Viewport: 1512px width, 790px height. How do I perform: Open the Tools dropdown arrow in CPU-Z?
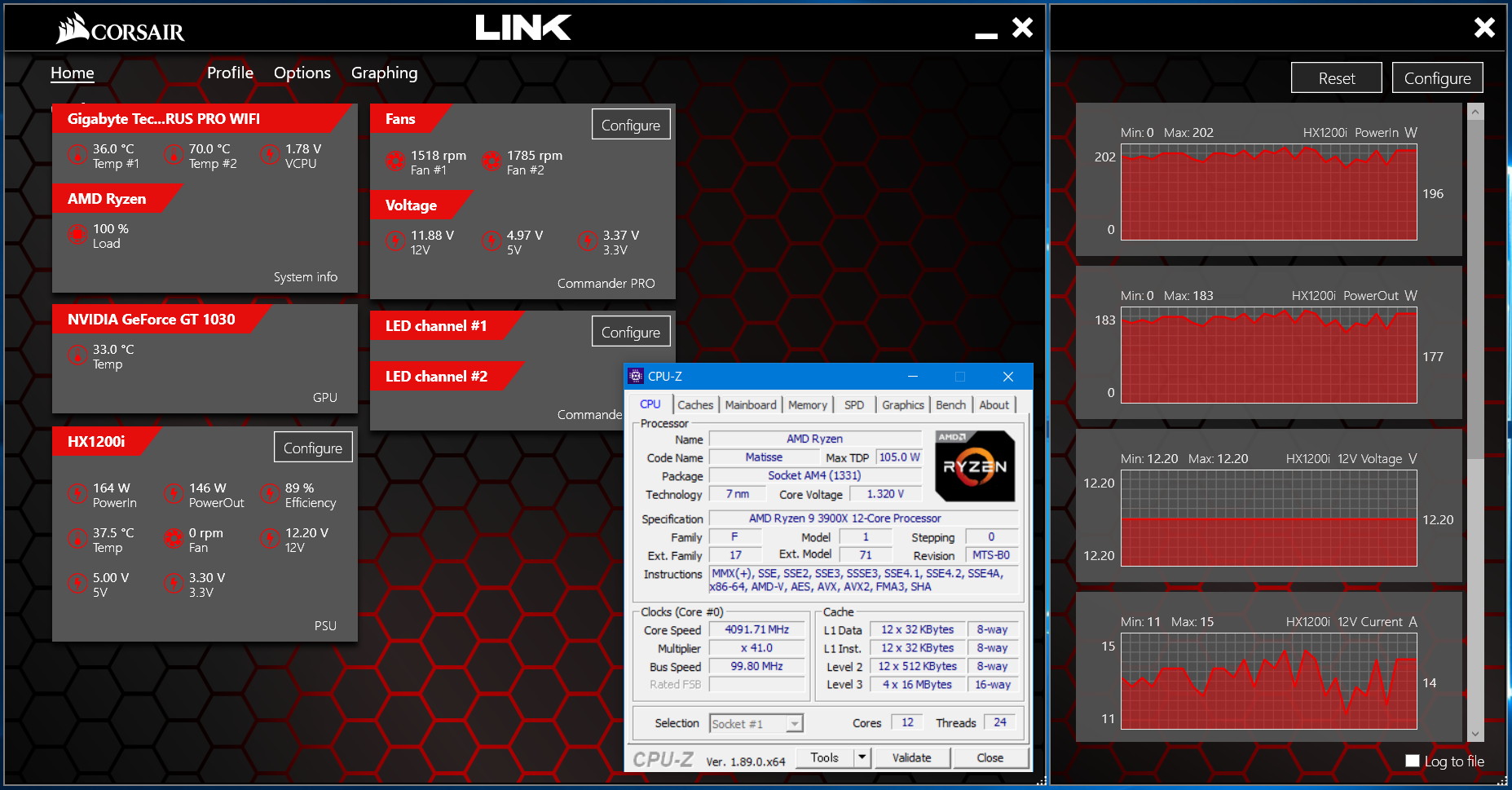point(862,757)
